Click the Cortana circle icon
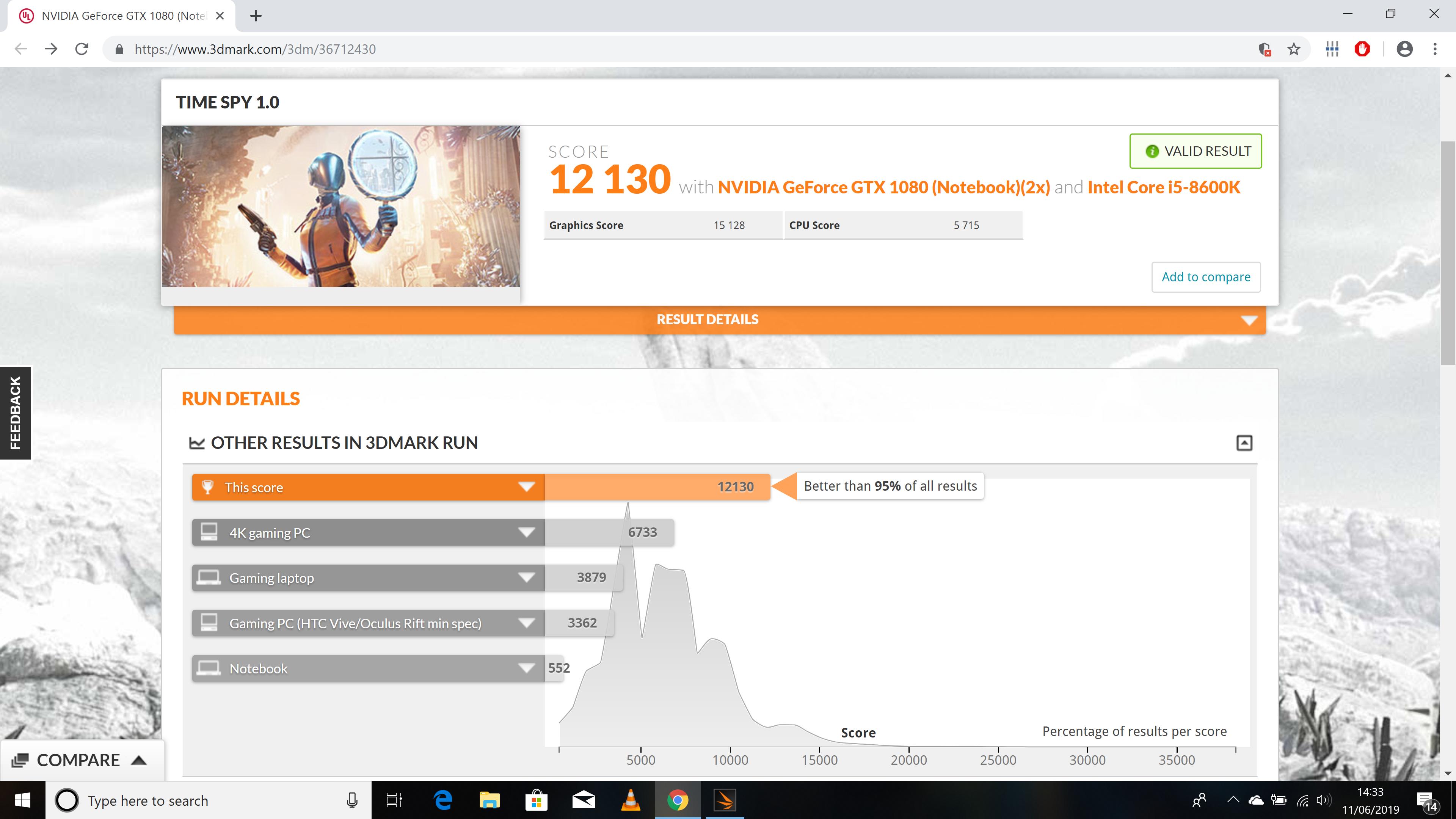The height and width of the screenshot is (819, 1456). coord(67,800)
